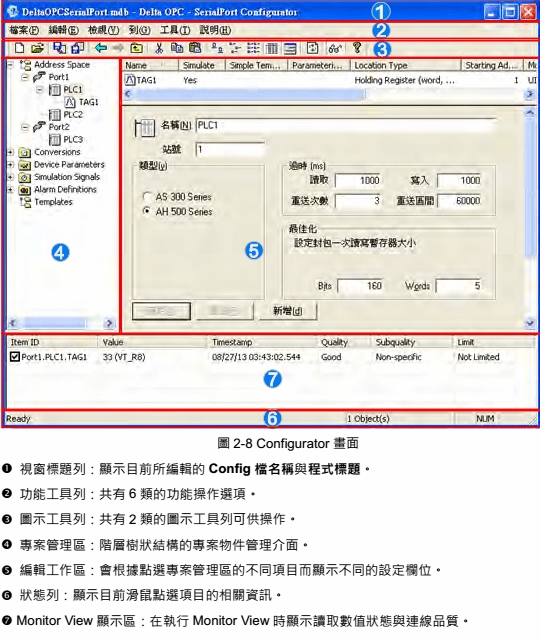Switch to List view icon
The width and height of the screenshot is (540, 639).
(253, 48)
